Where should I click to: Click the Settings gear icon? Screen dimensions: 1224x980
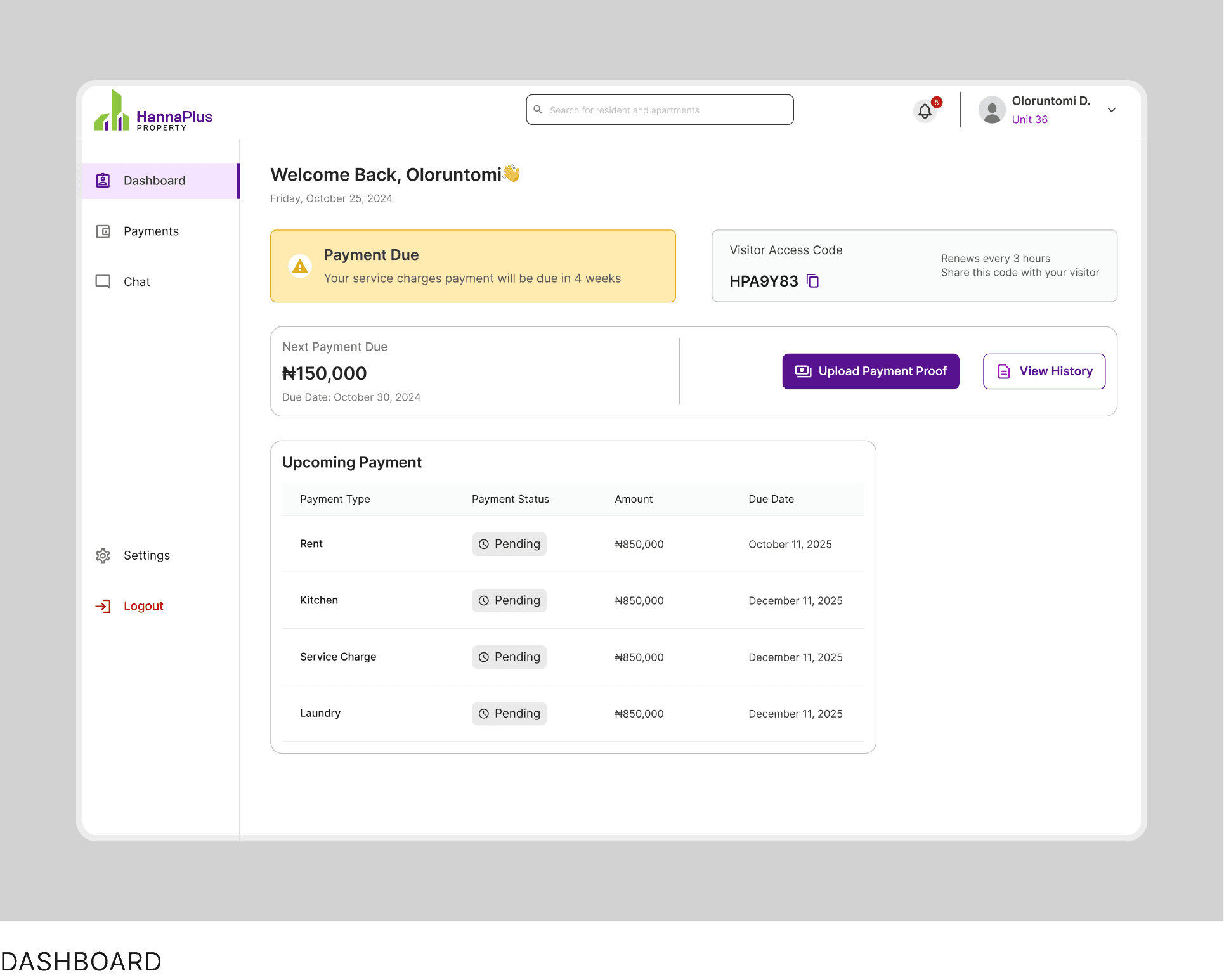coord(103,556)
